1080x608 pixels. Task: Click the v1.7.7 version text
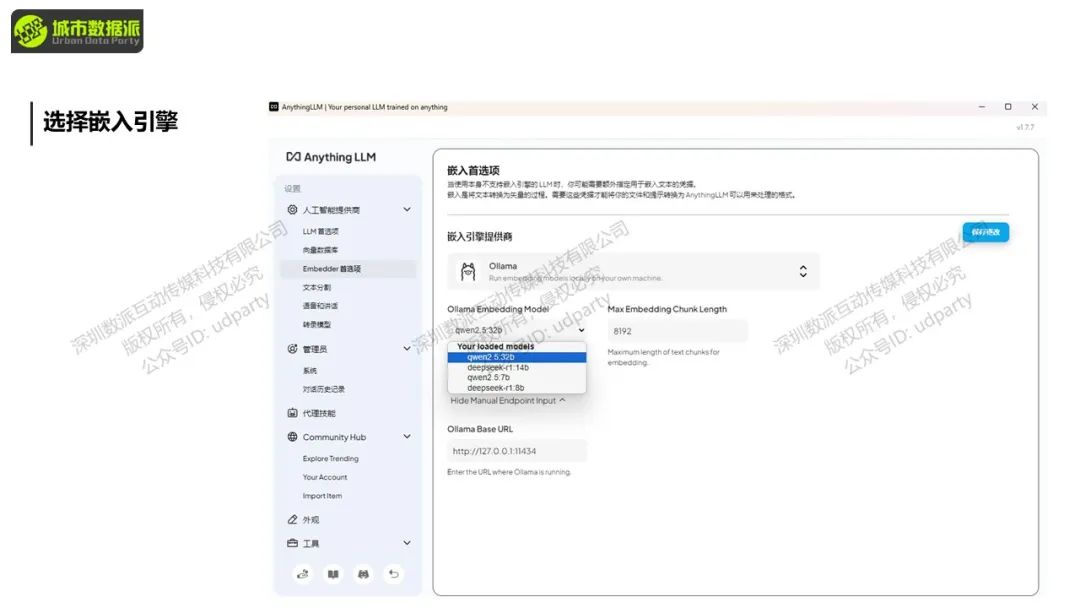click(x=1025, y=127)
